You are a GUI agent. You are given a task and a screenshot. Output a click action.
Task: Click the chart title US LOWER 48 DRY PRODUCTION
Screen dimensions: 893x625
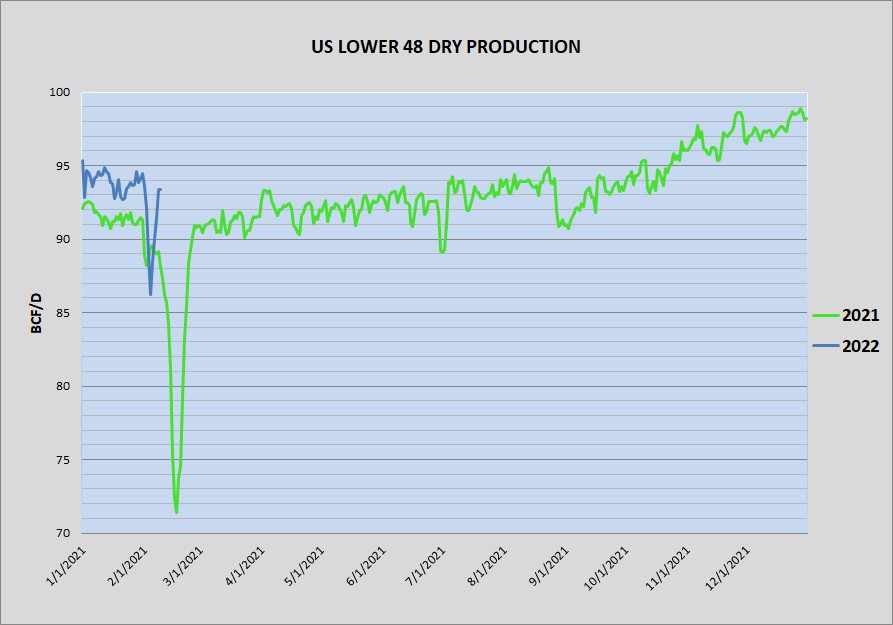[x=445, y=47]
